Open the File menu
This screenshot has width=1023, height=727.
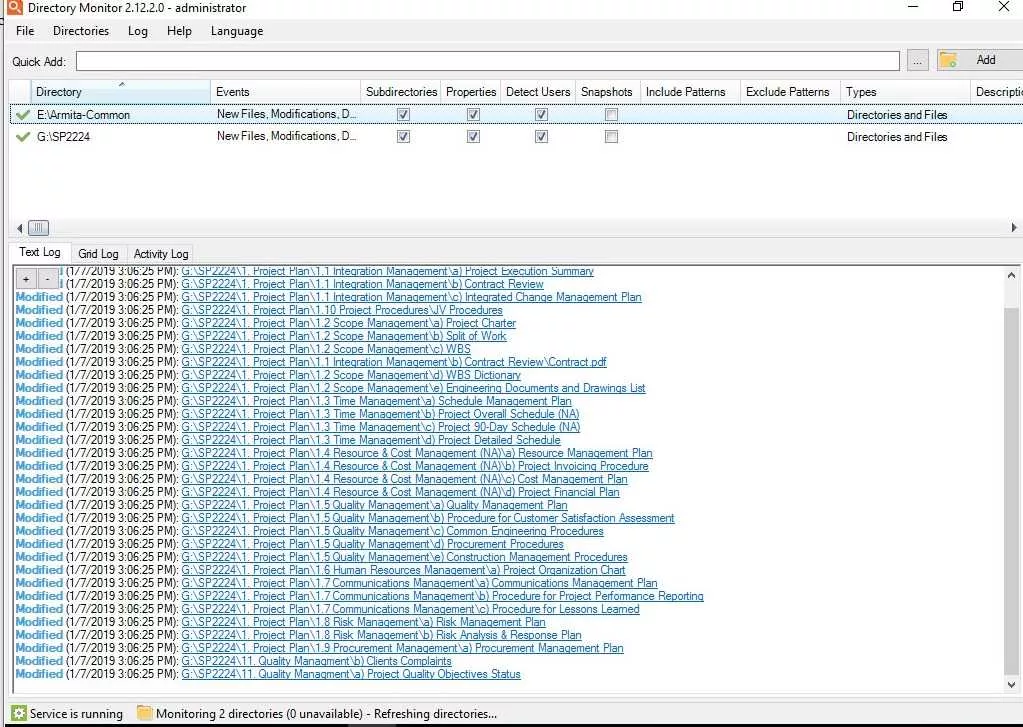[25, 31]
